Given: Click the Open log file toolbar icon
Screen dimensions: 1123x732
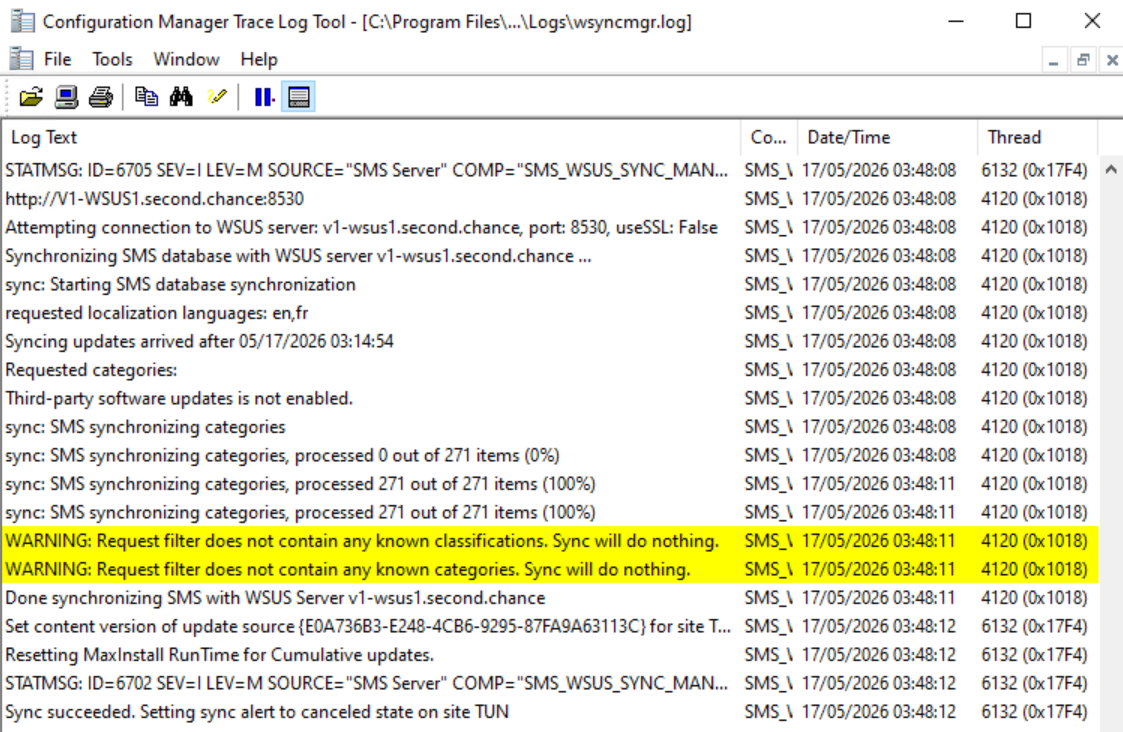Looking at the screenshot, I should coord(31,97).
